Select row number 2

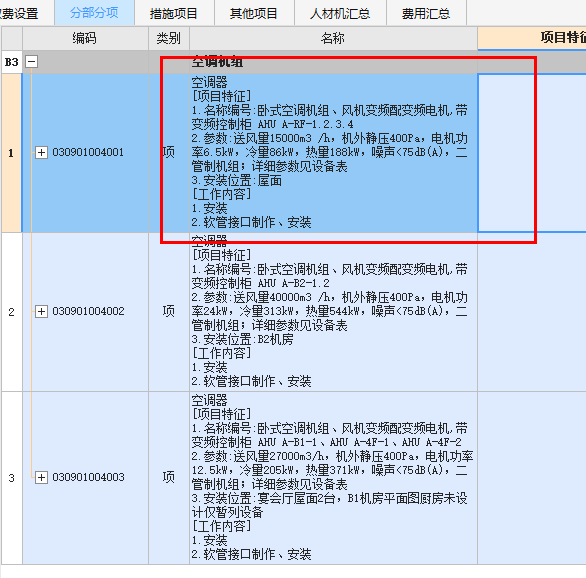coord(11,312)
